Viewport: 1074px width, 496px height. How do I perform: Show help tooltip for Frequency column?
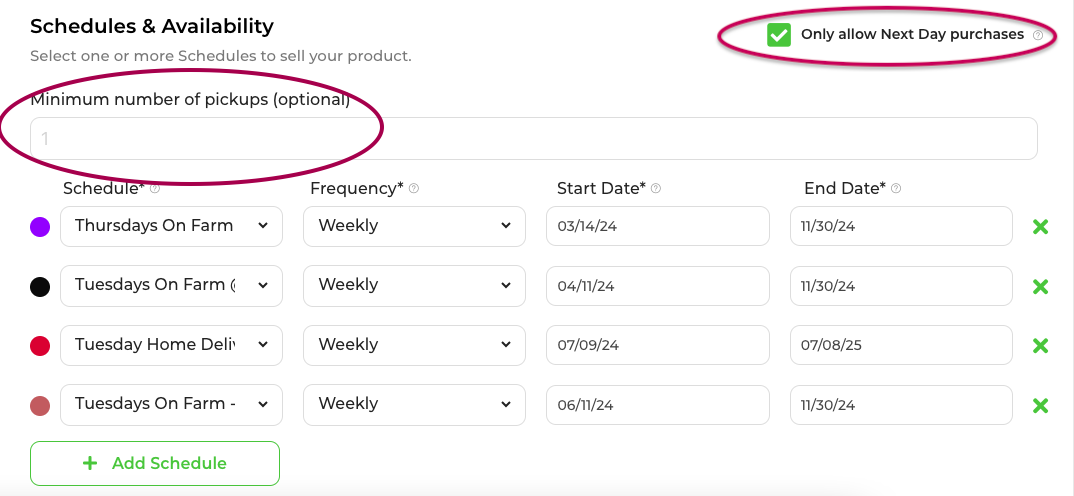tap(414, 188)
